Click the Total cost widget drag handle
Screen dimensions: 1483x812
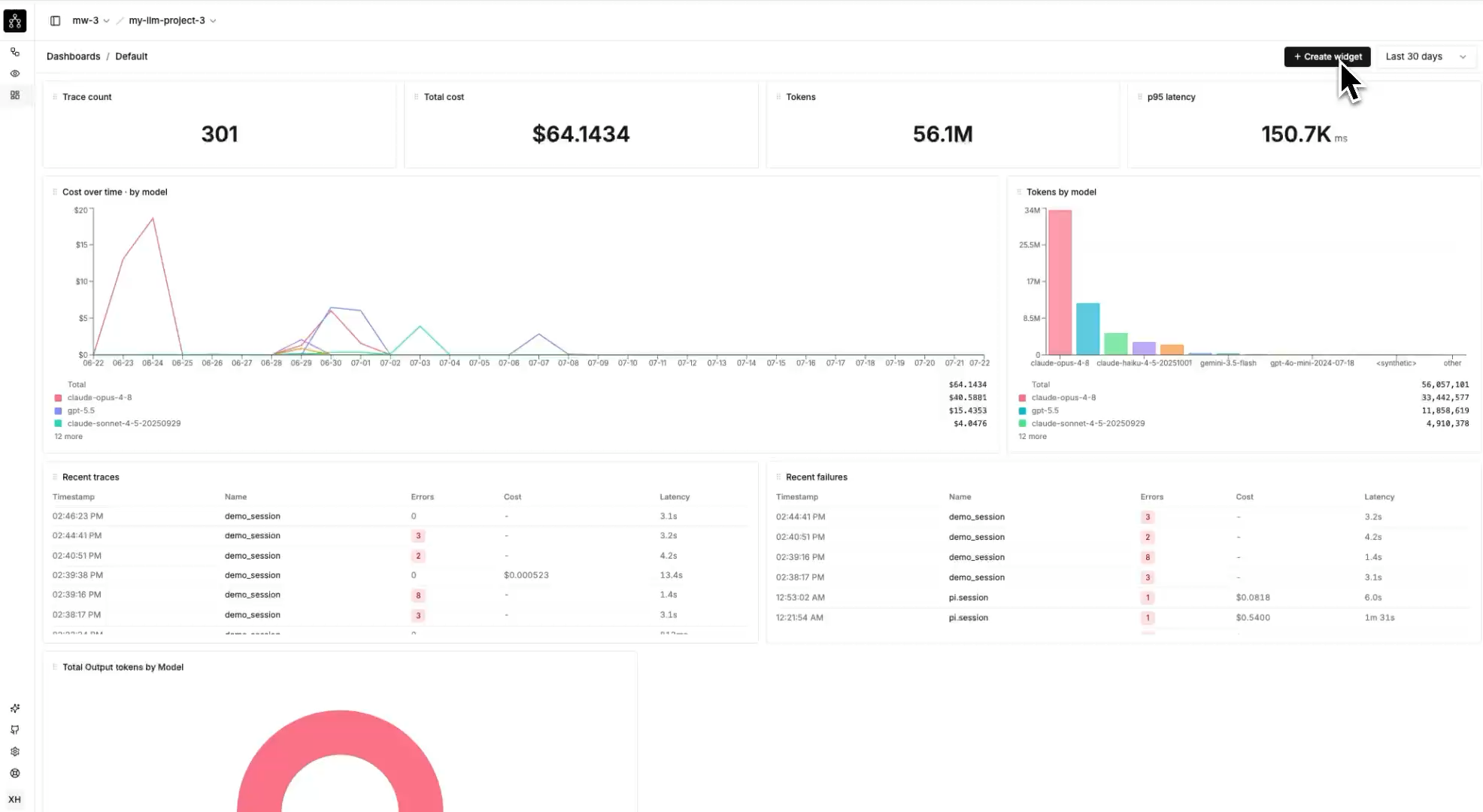[x=416, y=97]
